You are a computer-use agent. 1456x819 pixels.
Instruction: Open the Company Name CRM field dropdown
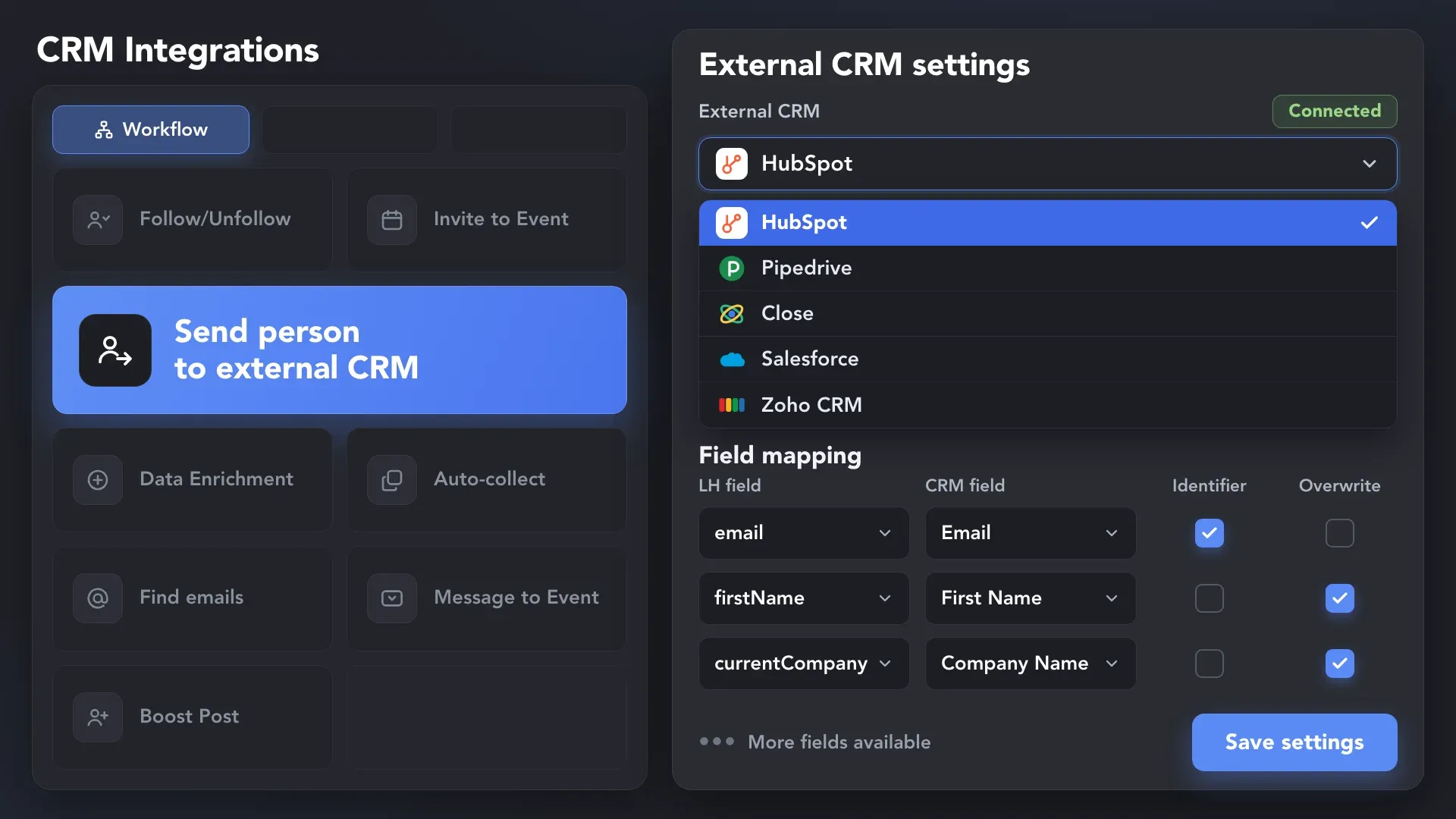click(1031, 664)
